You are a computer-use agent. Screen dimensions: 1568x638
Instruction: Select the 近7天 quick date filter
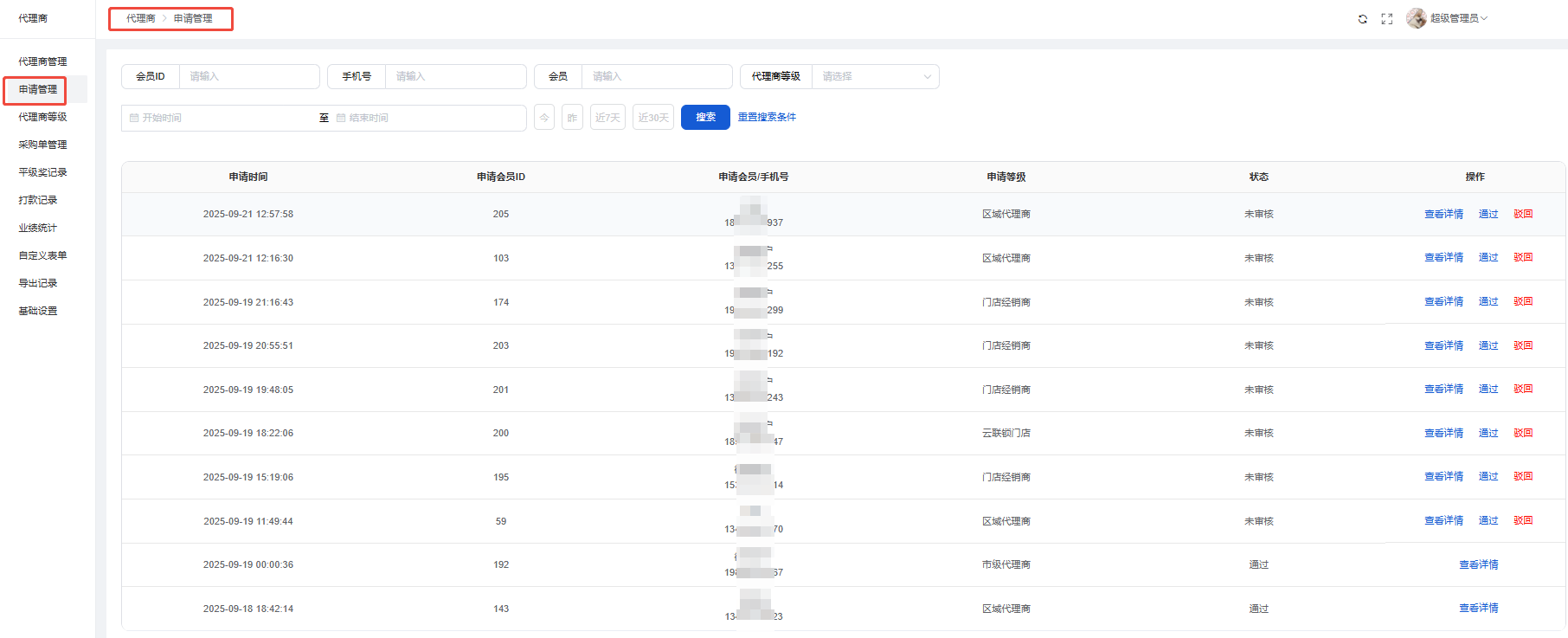coord(607,118)
